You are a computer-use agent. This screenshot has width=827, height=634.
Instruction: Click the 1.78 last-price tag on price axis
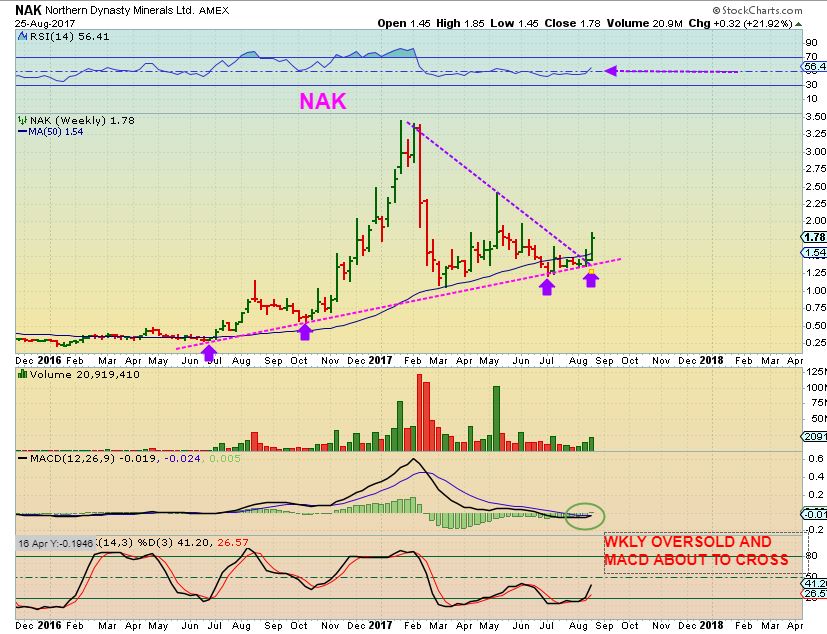(x=815, y=237)
